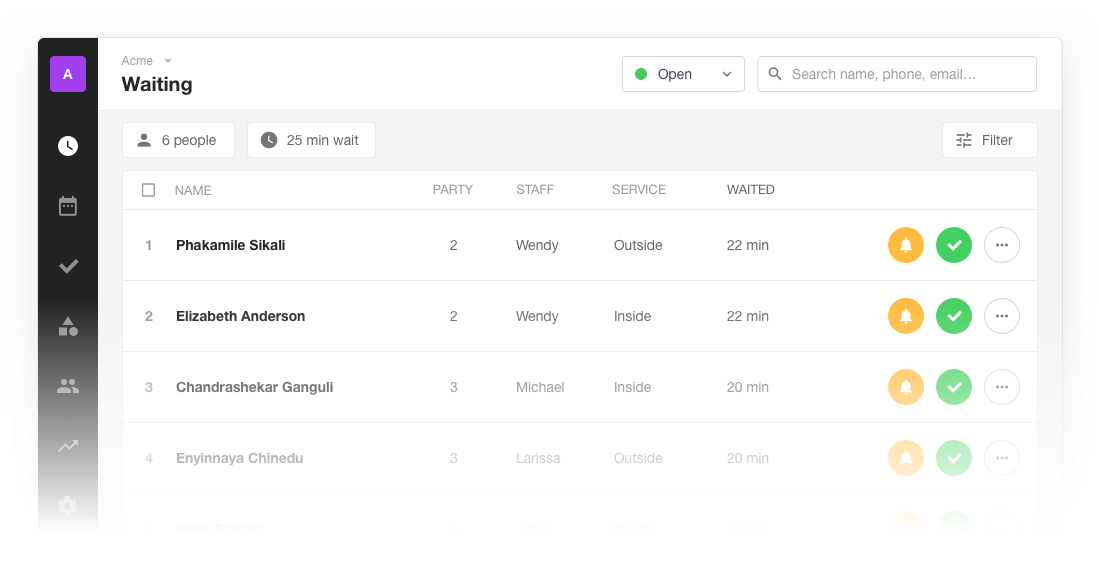The width and height of the screenshot is (1100, 567).
Task: Open the customers people icon in sidebar
Action: (x=68, y=386)
